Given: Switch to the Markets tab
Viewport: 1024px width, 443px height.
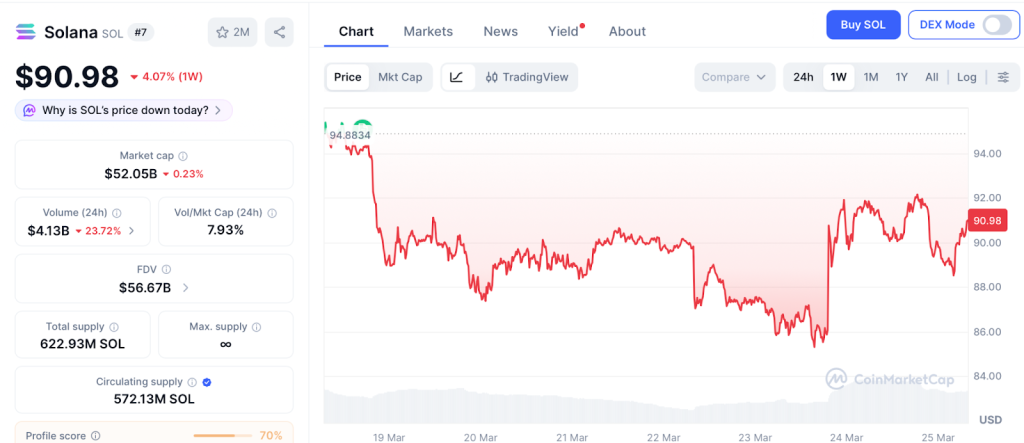Looking at the screenshot, I should pos(428,31).
